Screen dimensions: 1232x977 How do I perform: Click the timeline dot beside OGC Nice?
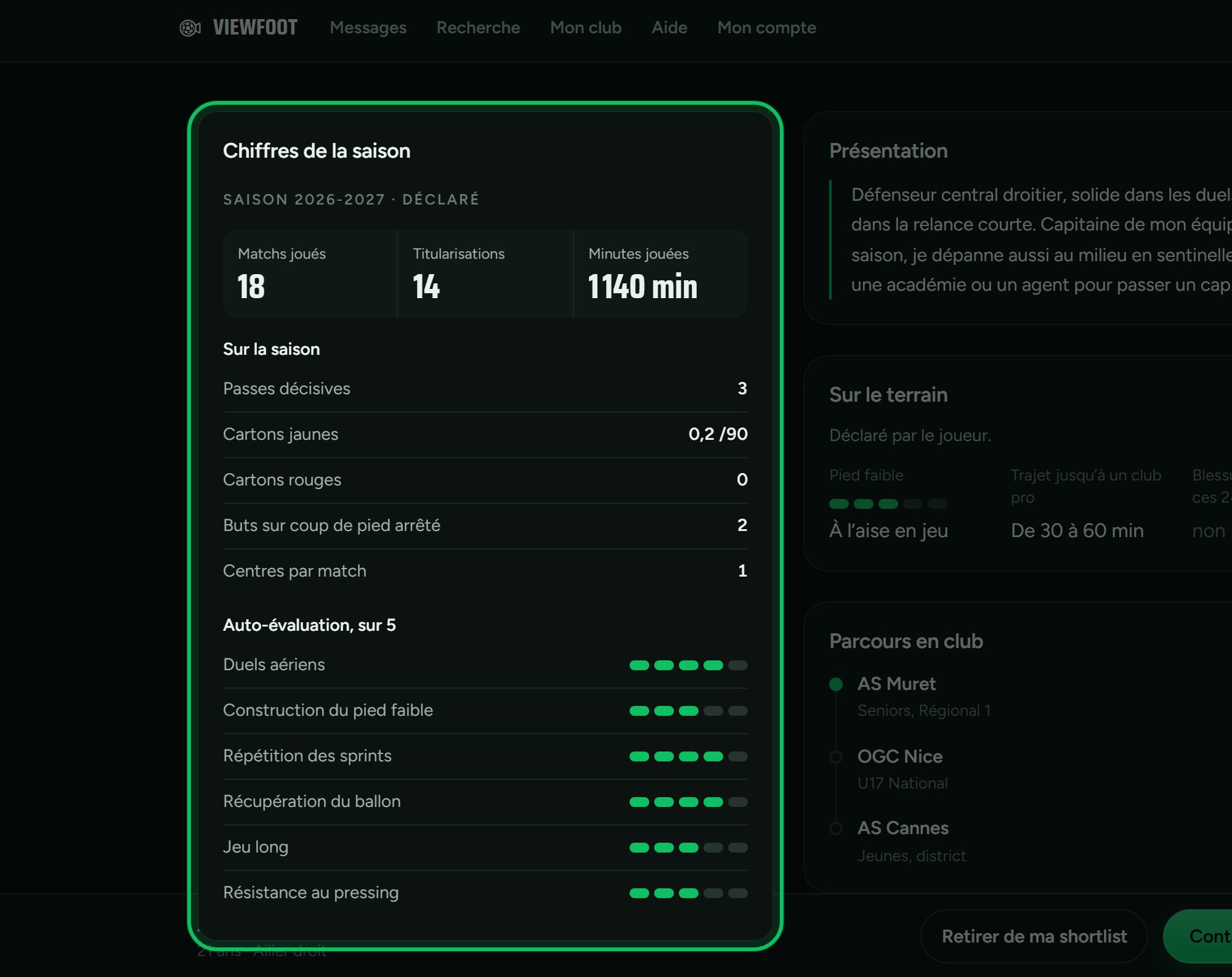coord(836,757)
